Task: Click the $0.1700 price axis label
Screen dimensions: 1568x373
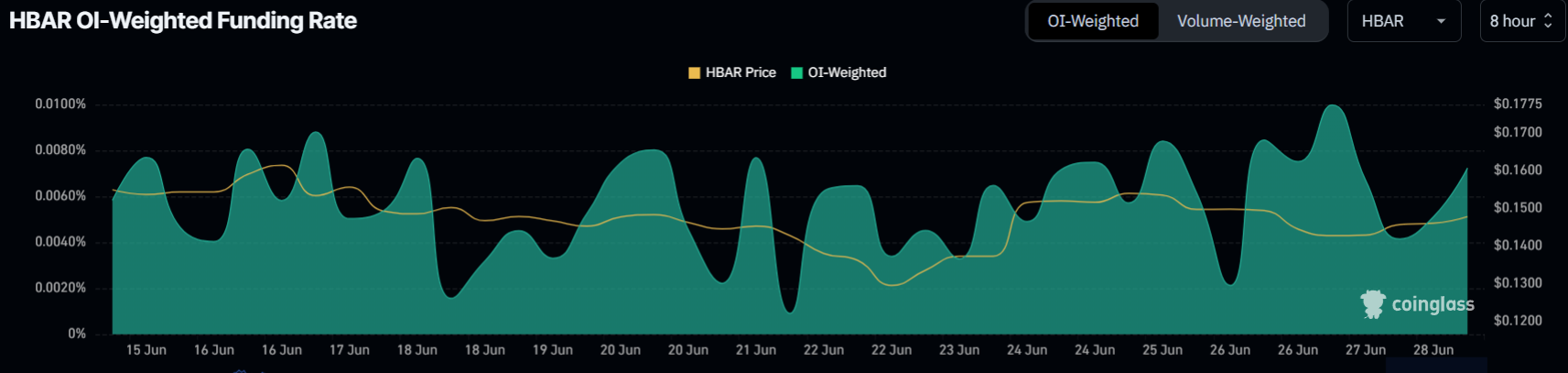Action: [x=1518, y=132]
